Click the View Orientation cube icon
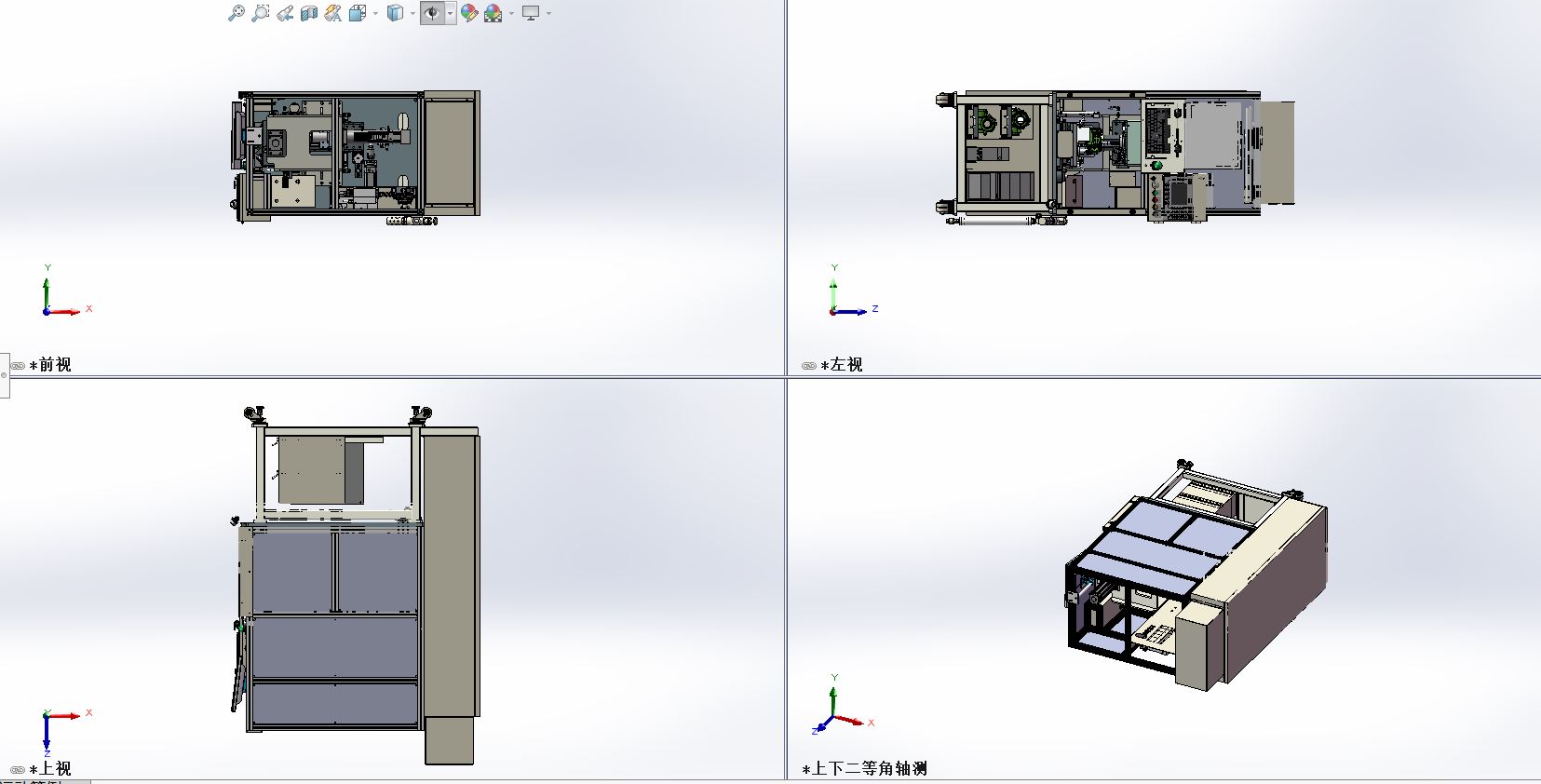Viewport: 1541px width, 784px height. point(358,13)
